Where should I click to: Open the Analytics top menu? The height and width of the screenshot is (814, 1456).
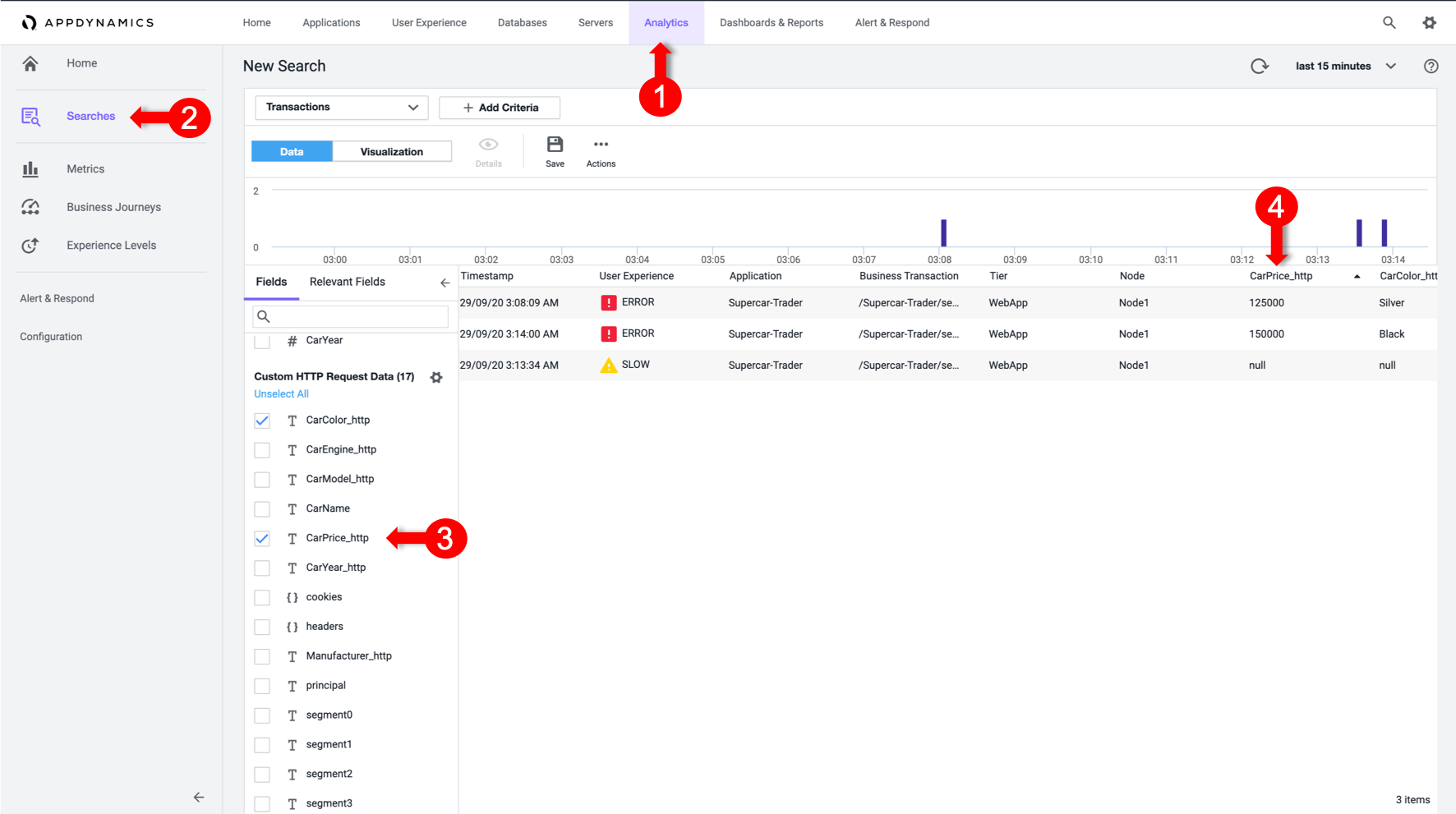tap(666, 23)
